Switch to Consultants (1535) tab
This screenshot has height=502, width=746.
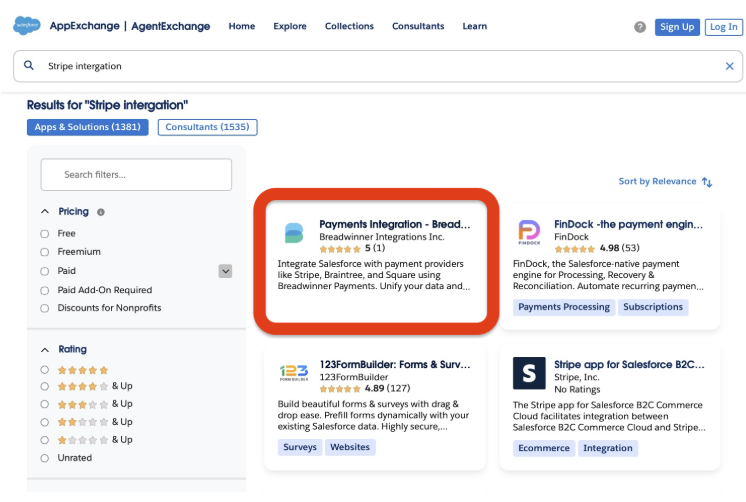coord(207,127)
